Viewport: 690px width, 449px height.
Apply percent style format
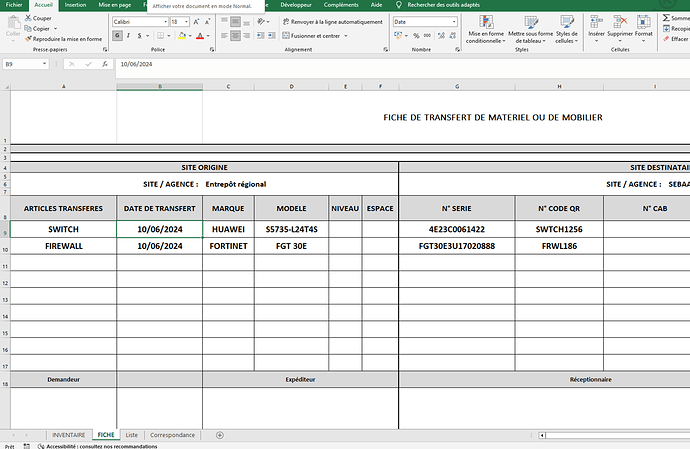(x=416, y=36)
